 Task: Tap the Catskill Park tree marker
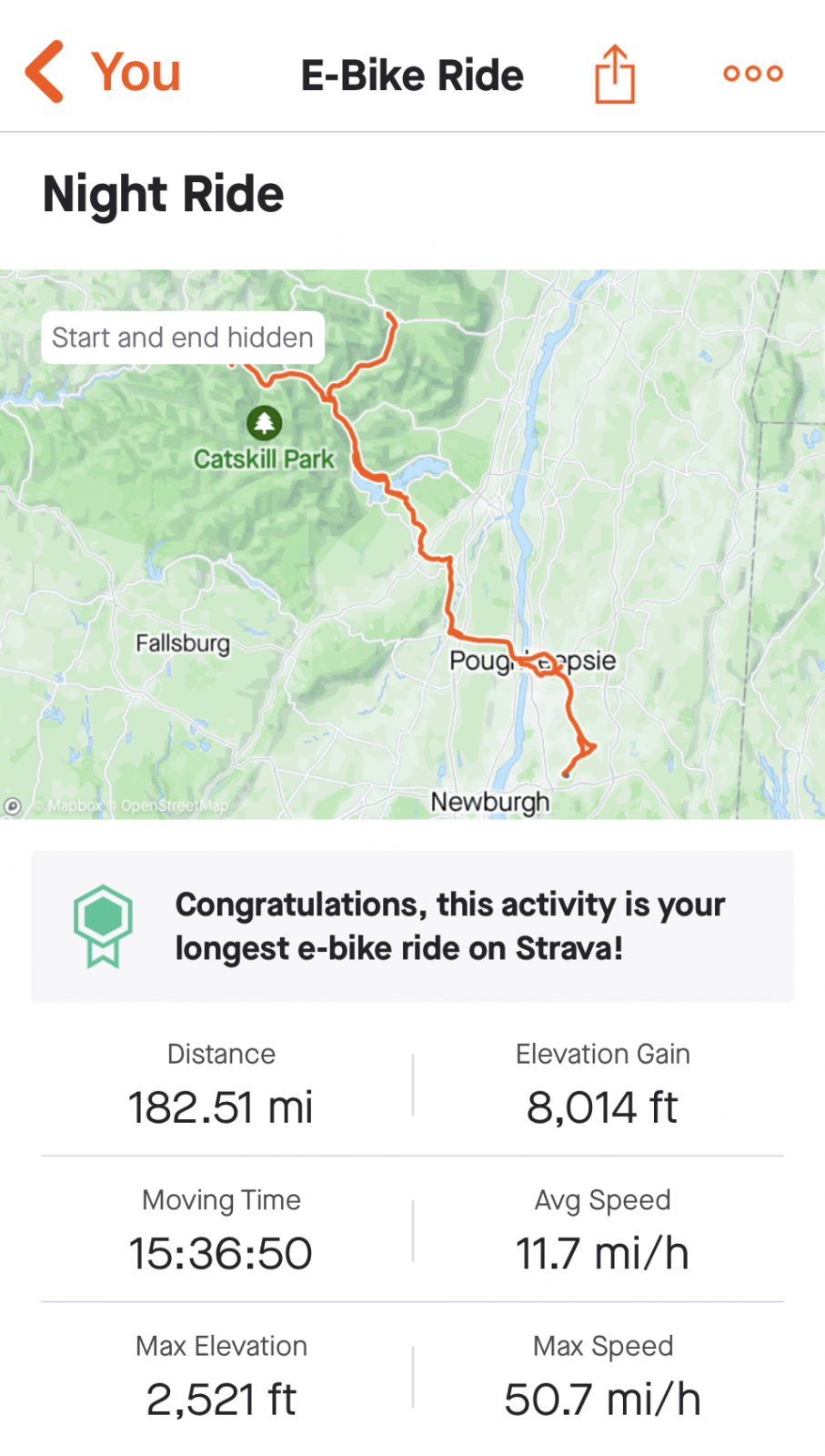[264, 422]
